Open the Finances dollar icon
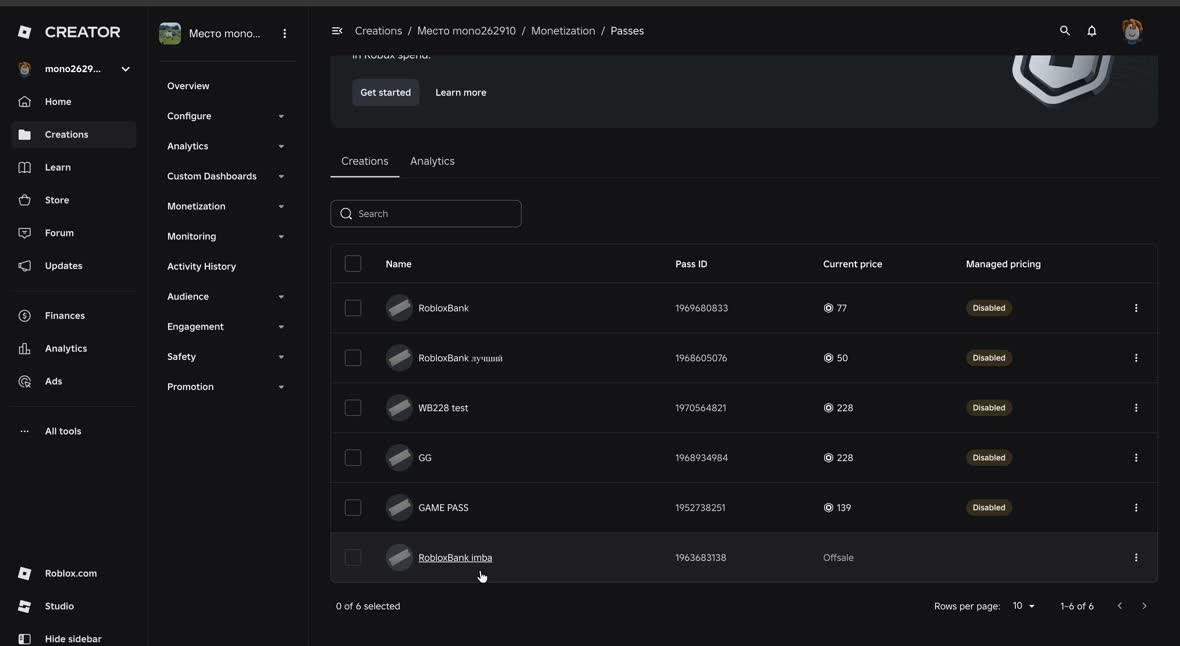Viewport: 1180px width, 646px height. [24, 315]
